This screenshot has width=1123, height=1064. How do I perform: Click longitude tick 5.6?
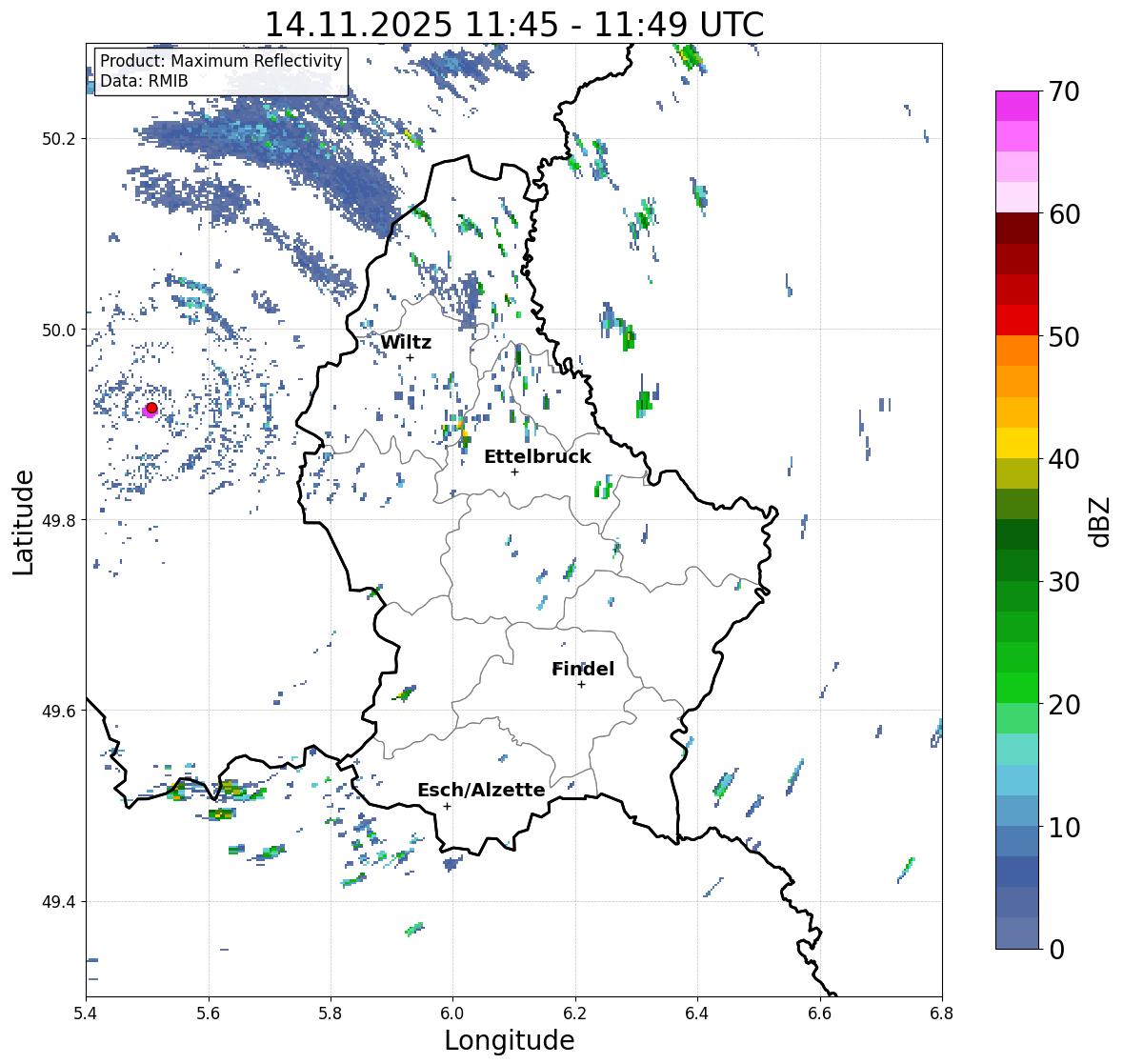tap(209, 1014)
